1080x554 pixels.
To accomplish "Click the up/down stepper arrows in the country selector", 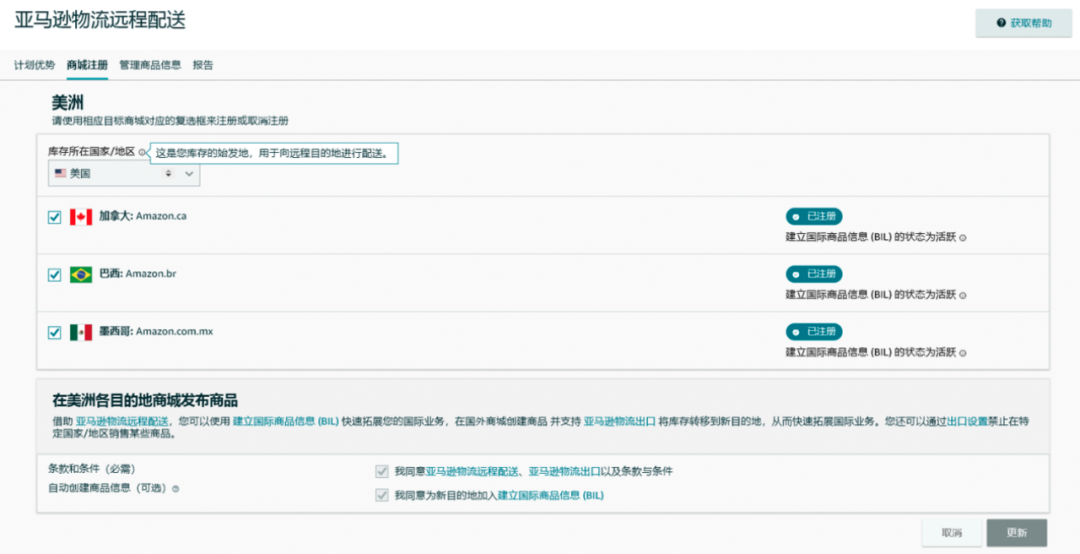I will pyautogui.click(x=168, y=174).
